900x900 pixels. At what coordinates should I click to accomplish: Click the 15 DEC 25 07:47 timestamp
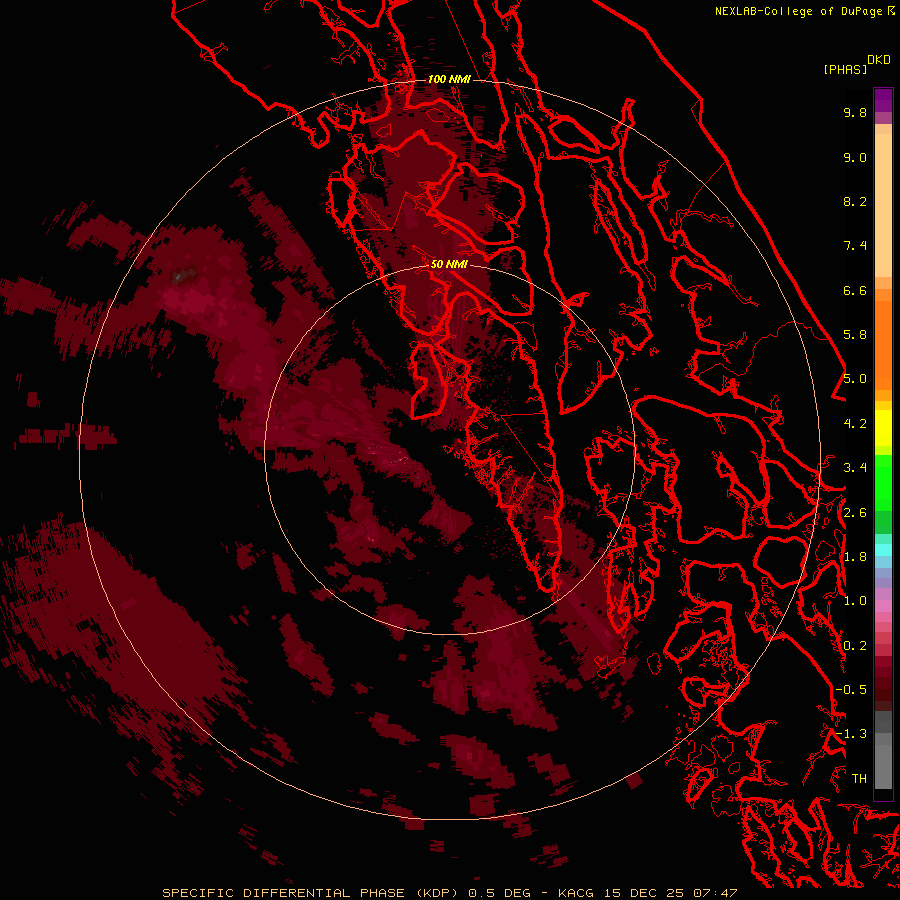[x=670, y=893]
